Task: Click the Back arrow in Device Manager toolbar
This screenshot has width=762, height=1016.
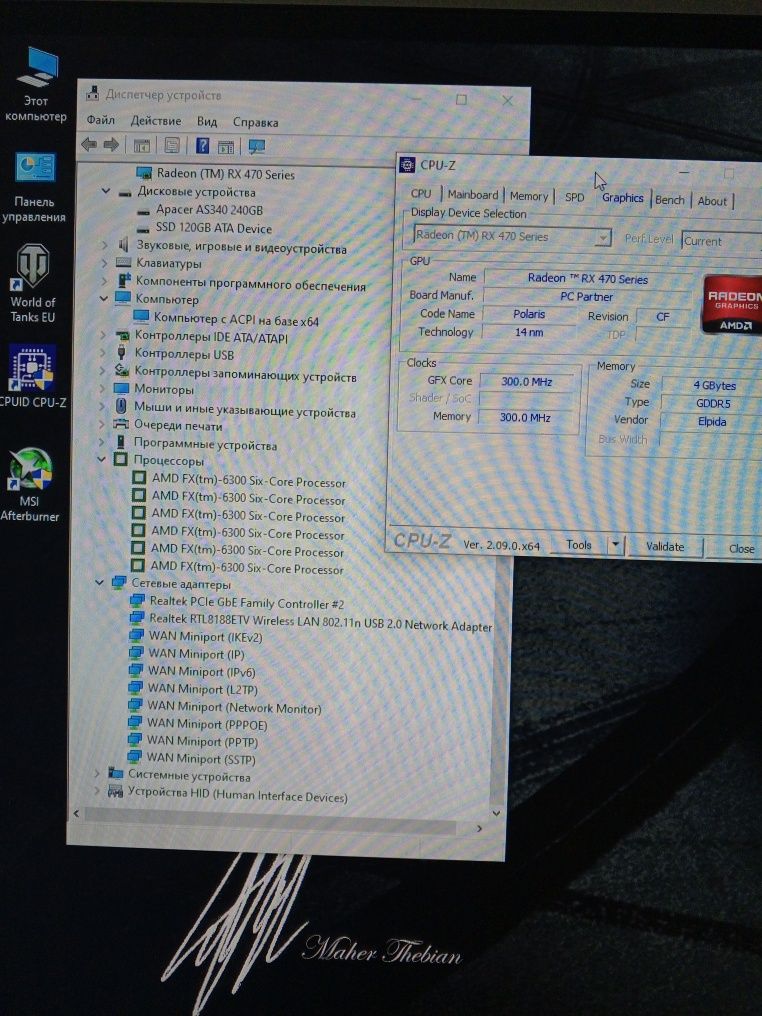Action: [x=89, y=144]
